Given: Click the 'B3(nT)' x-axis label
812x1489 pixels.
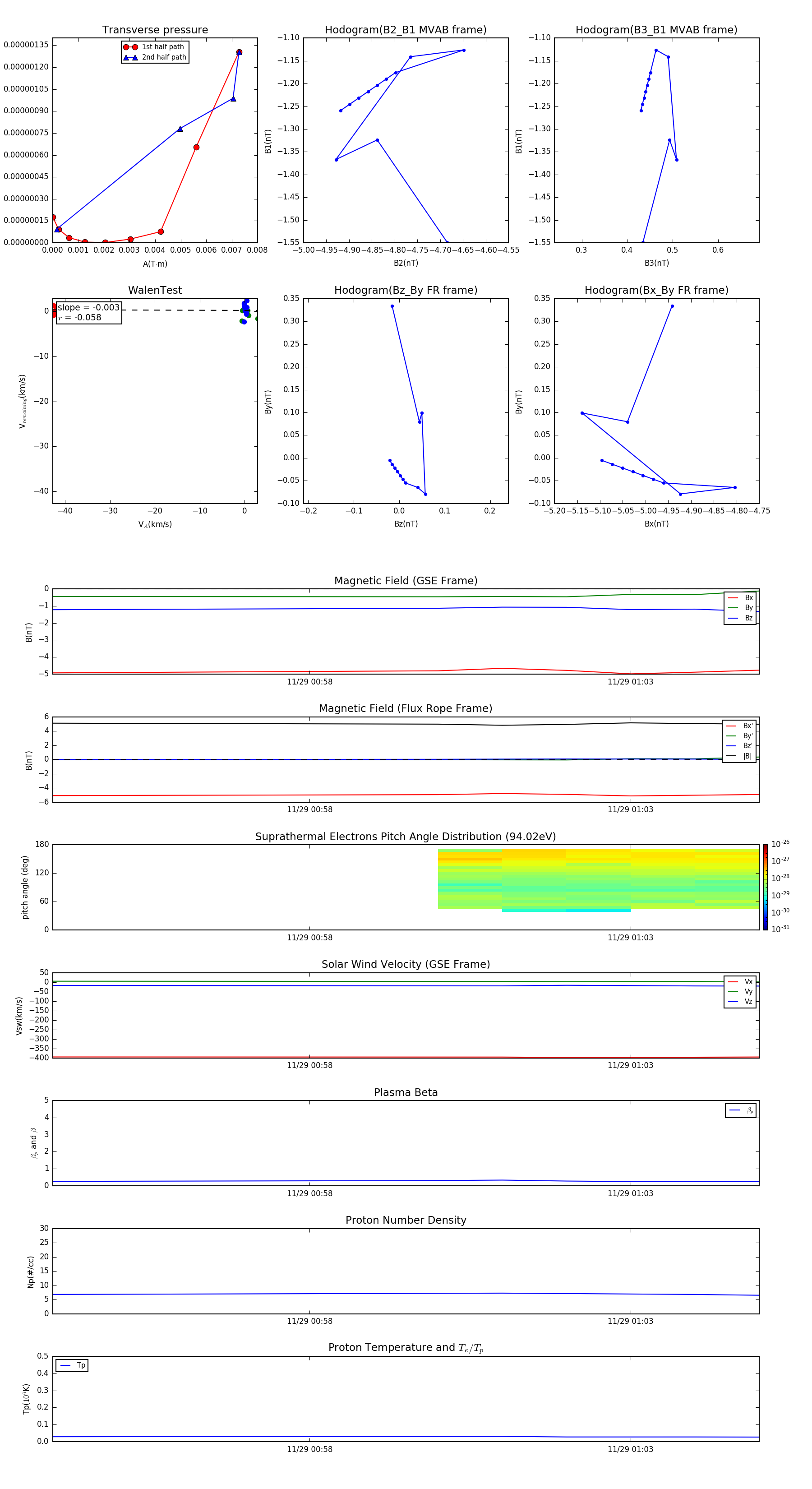Looking at the screenshot, I should point(656,263).
